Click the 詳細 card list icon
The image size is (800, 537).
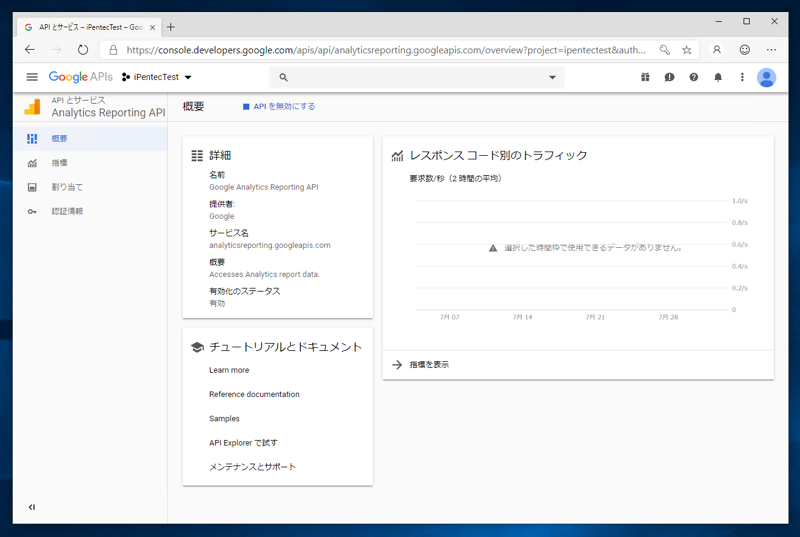[x=197, y=156]
